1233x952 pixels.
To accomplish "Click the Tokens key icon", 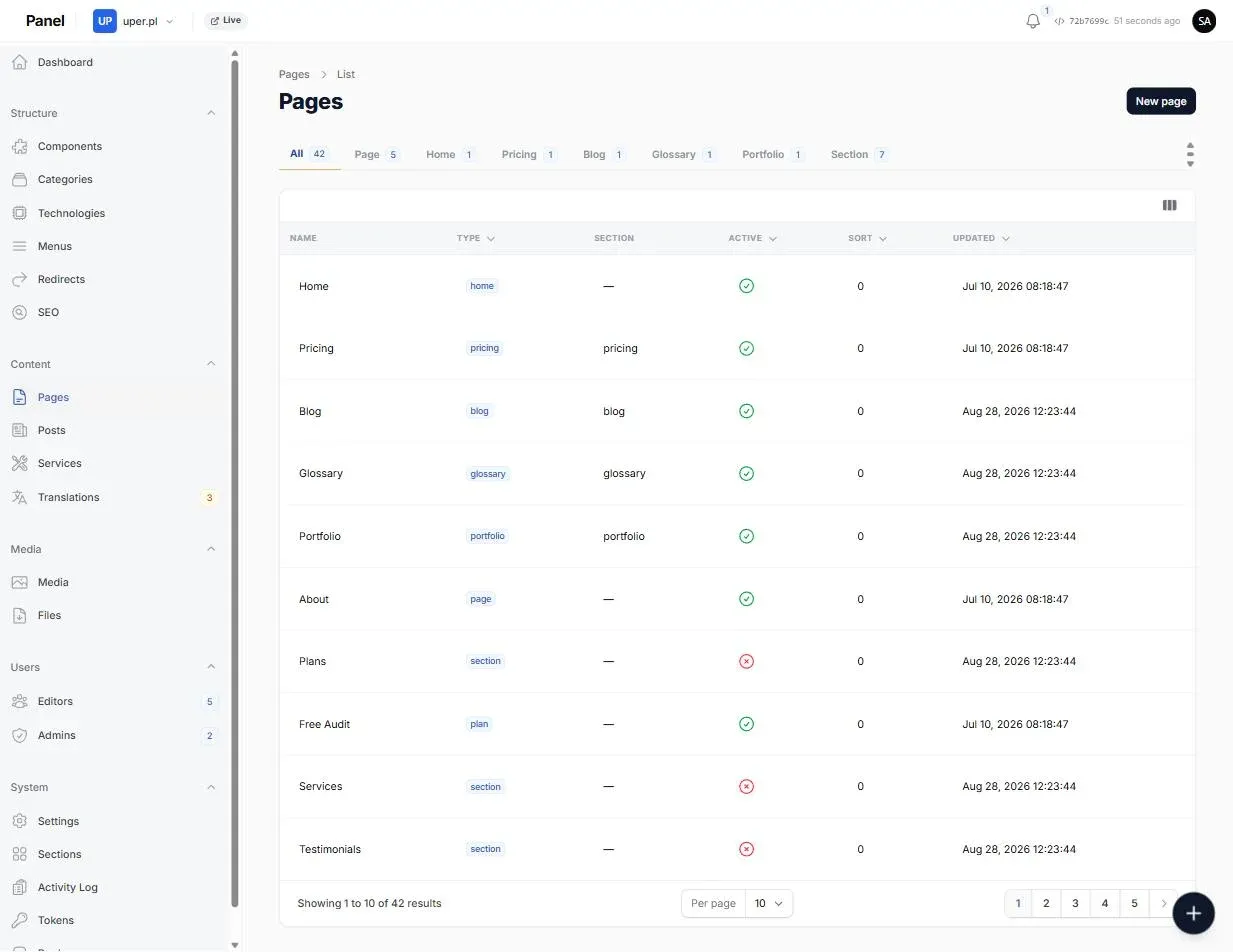I will (19, 920).
